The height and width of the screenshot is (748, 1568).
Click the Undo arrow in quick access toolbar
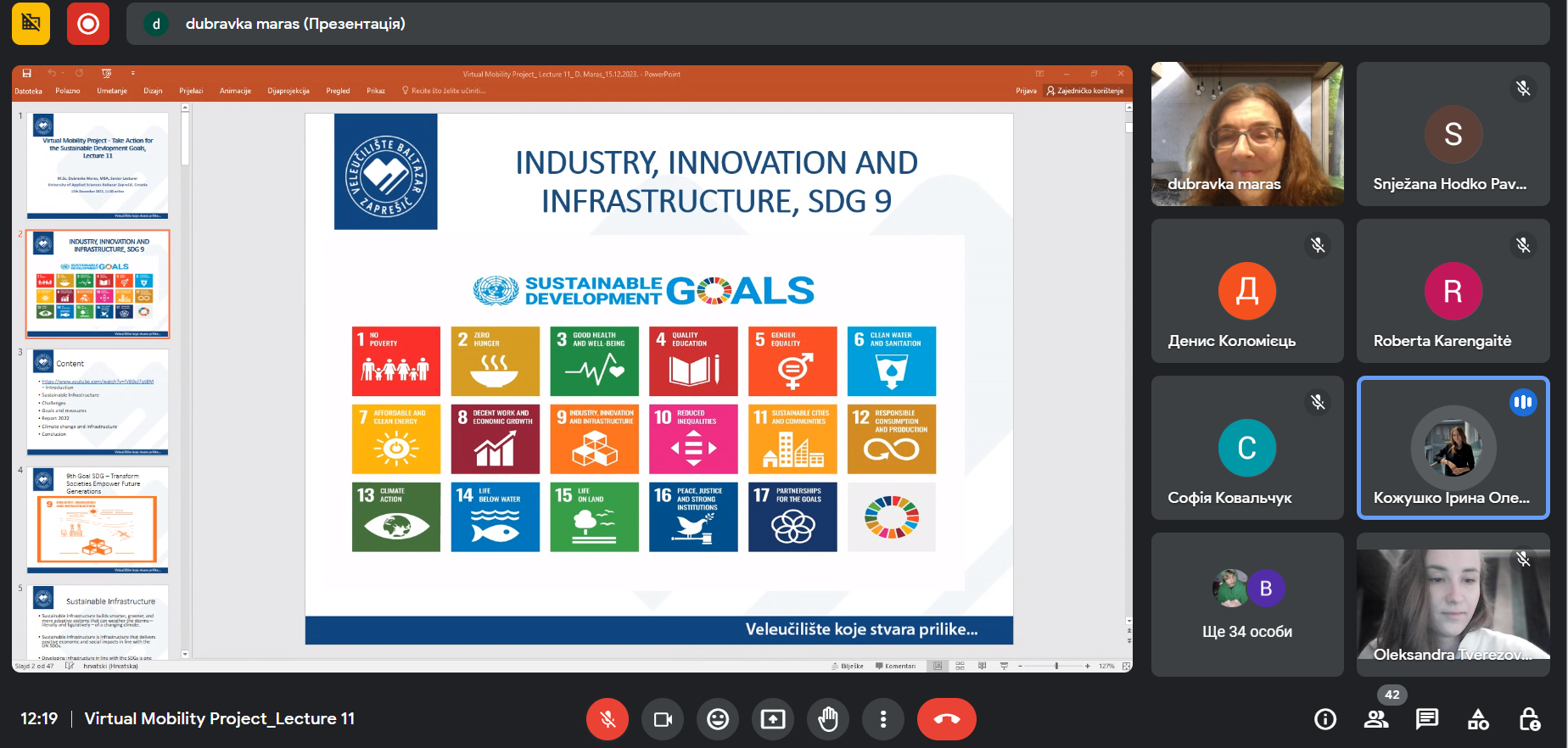pos(52,74)
